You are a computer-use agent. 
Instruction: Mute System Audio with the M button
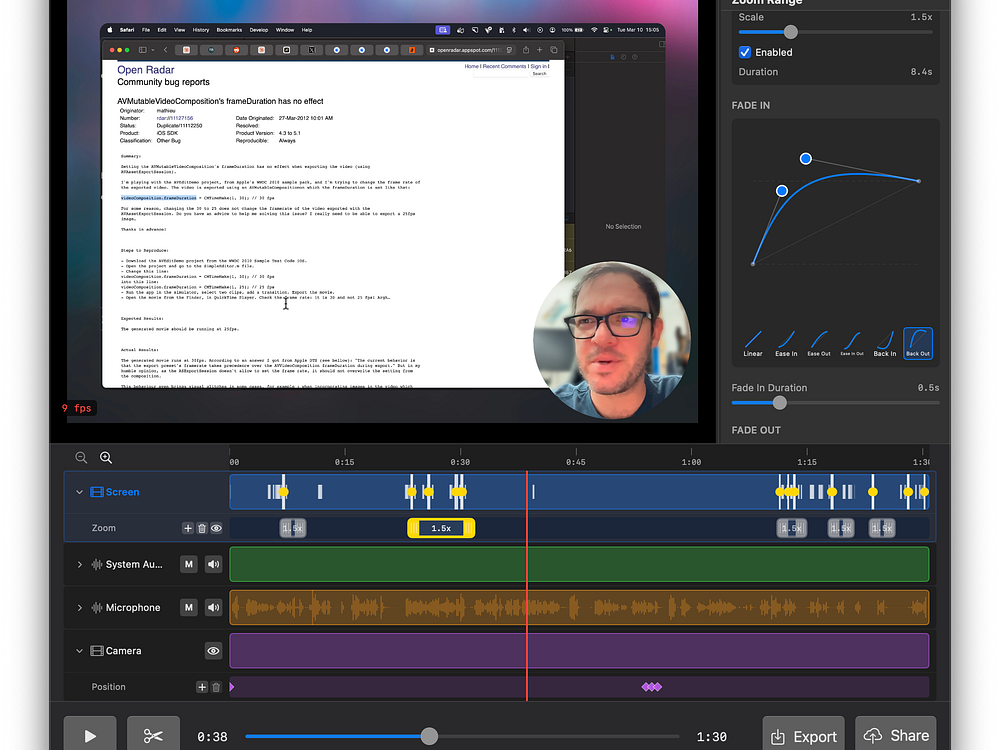(x=189, y=564)
